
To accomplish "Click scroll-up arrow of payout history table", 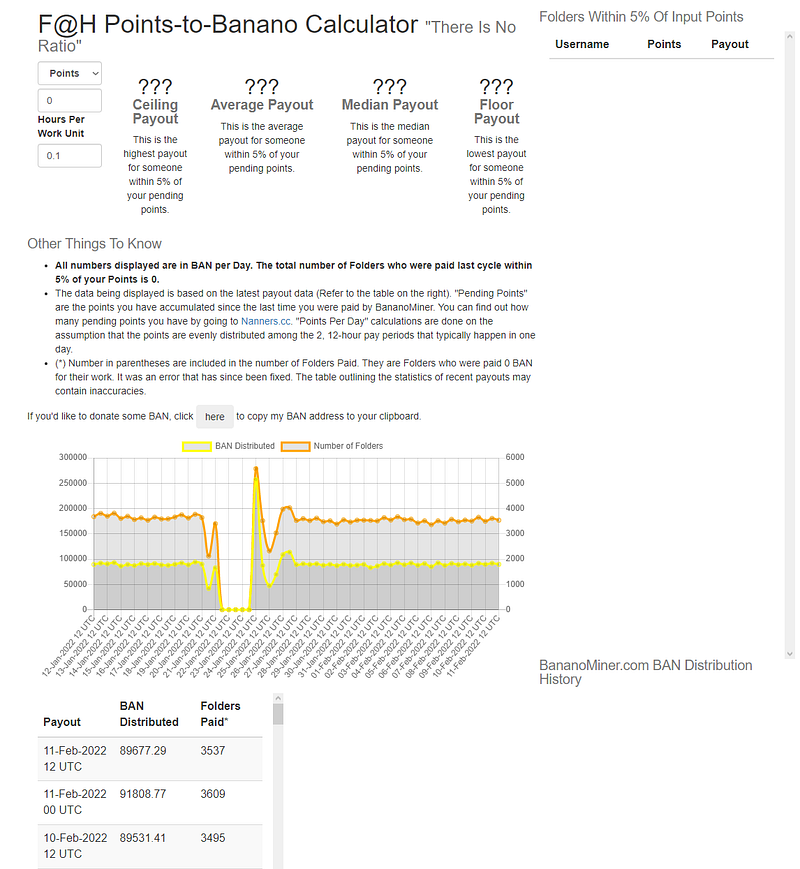I will (278, 698).
